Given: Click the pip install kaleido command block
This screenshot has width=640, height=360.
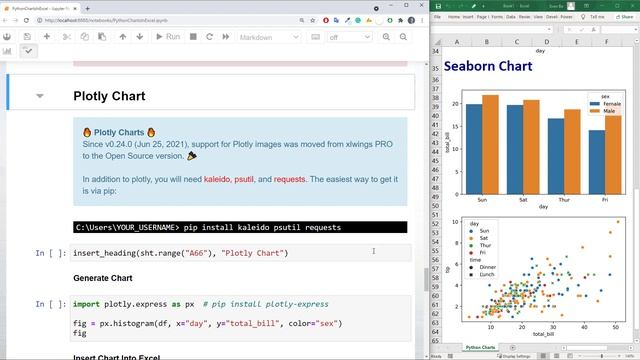Looking at the screenshot, I should 240,227.
